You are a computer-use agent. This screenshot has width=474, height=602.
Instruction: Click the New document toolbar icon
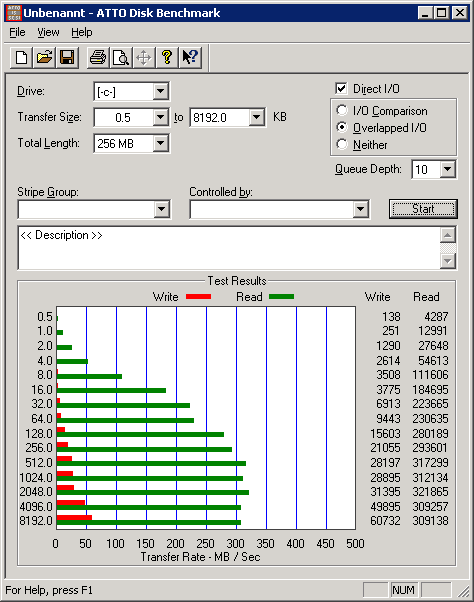[21, 58]
